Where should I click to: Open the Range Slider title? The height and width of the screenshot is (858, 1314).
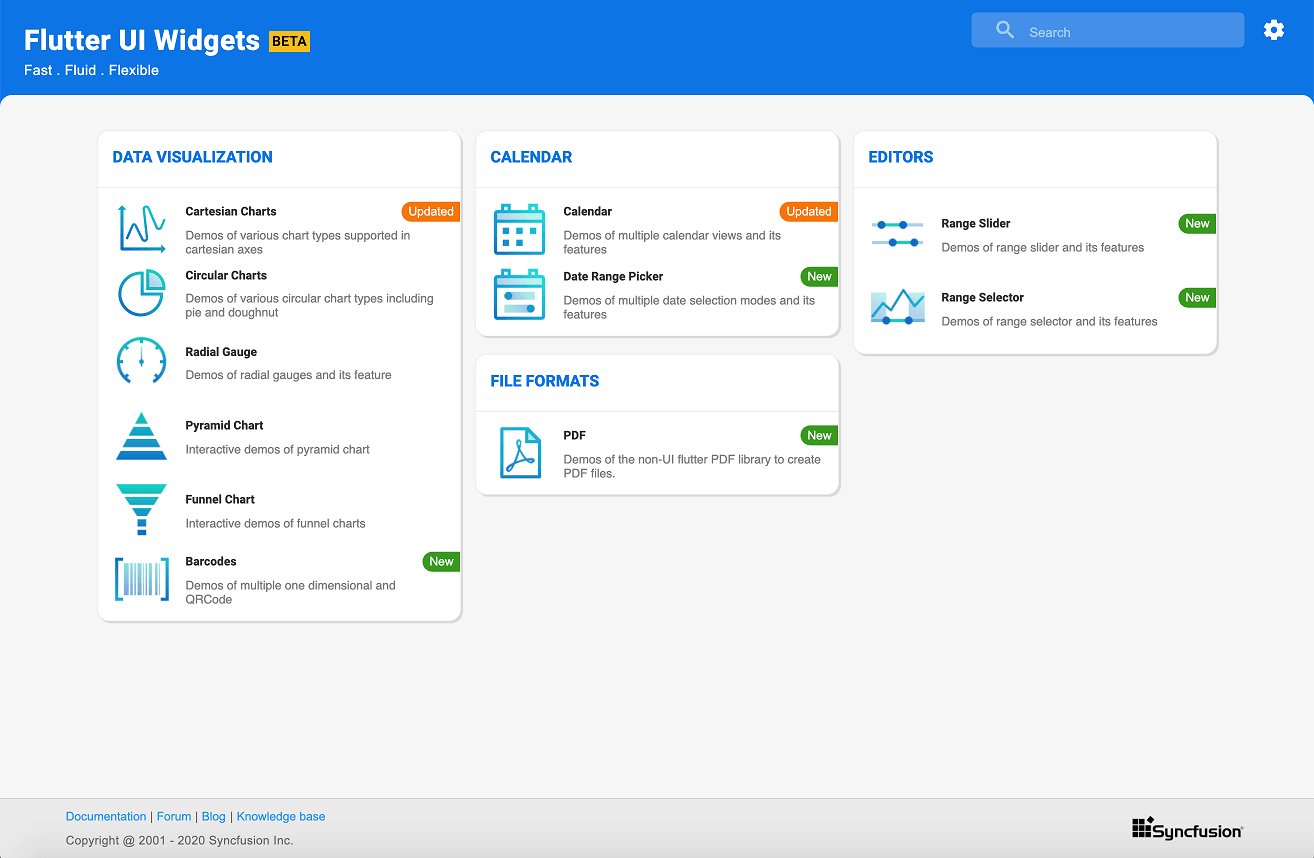[x=976, y=224]
